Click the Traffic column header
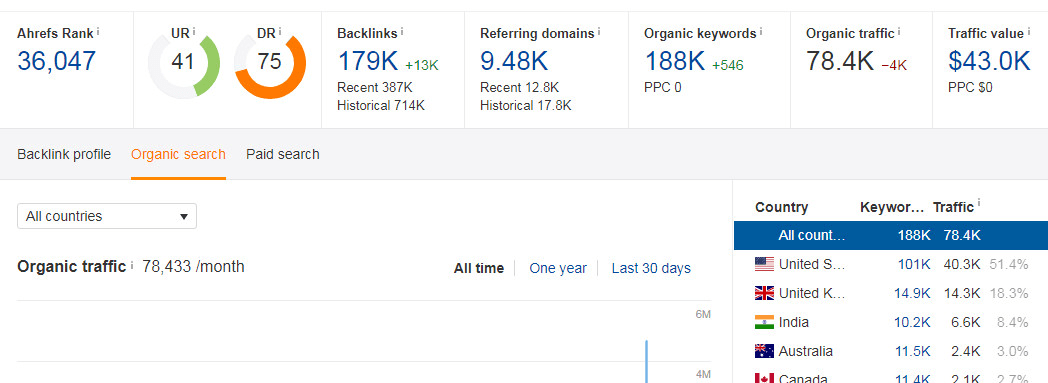This screenshot has height=383, width=1048. point(953,207)
